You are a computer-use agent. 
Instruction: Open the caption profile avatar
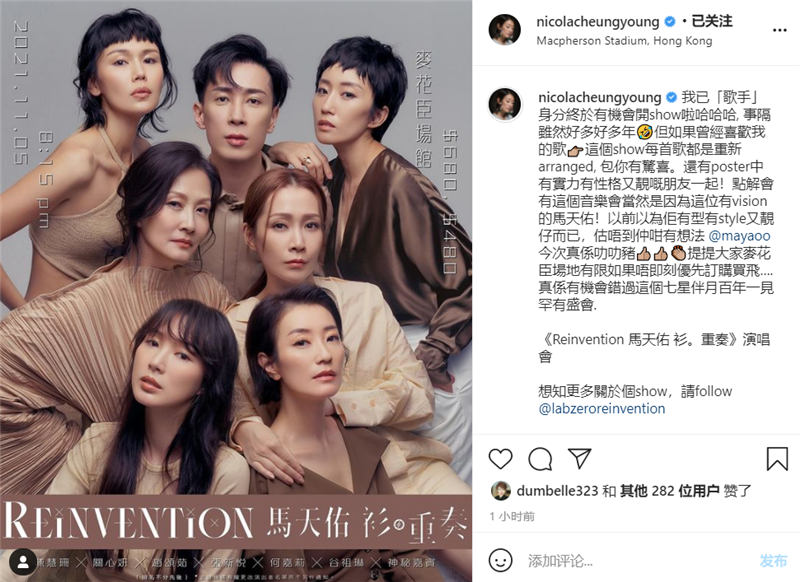505,104
